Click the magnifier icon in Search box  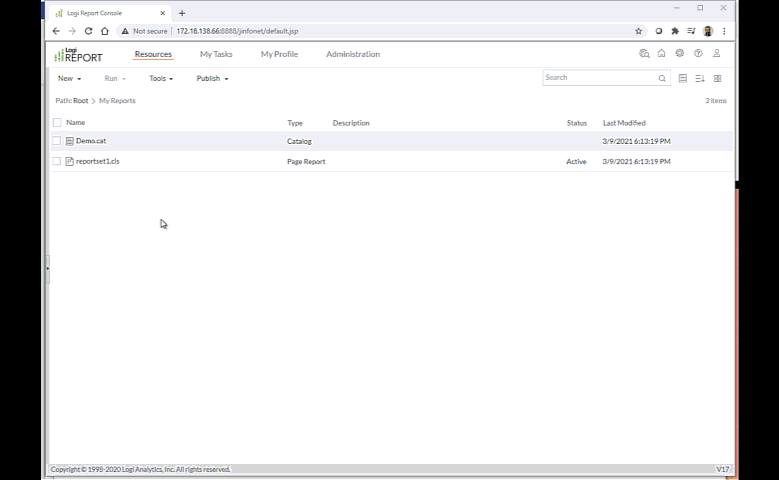tap(662, 78)
